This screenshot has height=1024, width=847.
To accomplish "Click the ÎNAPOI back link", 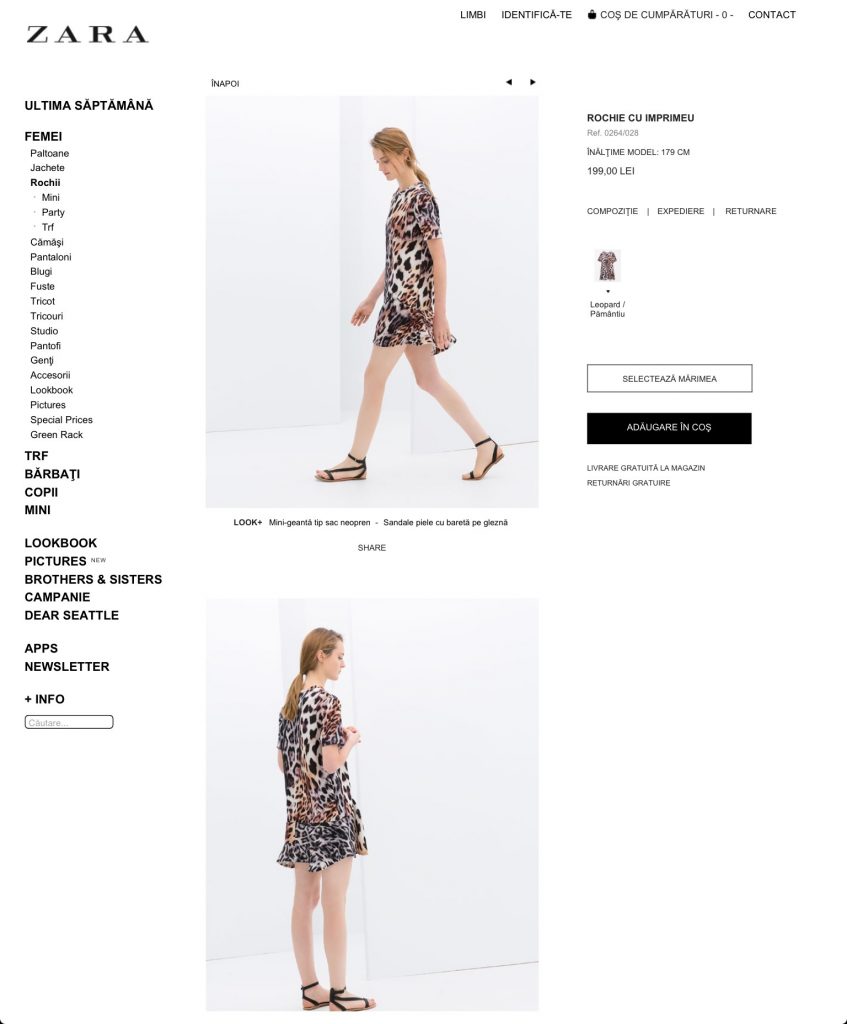I will point(225,84).
